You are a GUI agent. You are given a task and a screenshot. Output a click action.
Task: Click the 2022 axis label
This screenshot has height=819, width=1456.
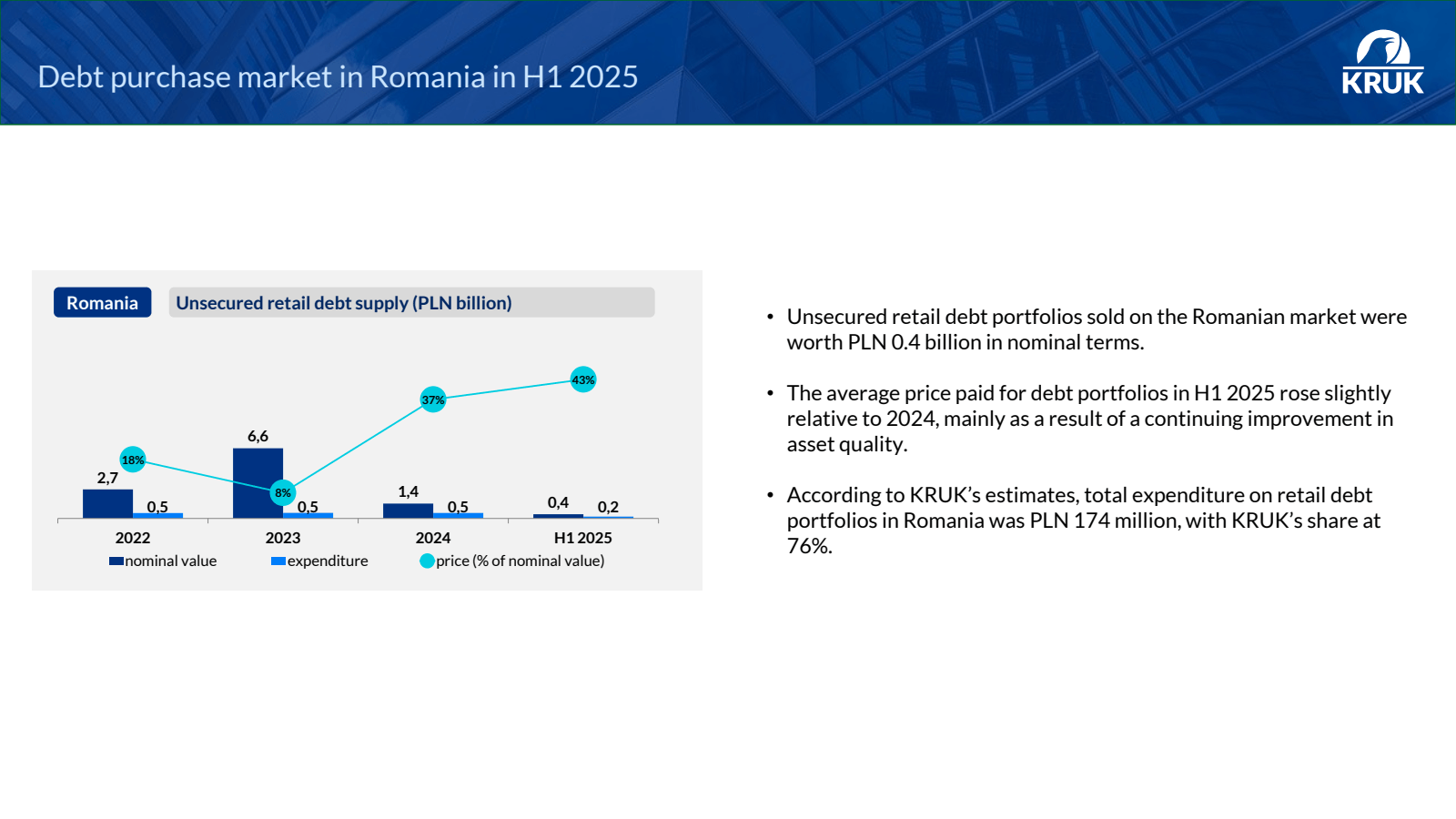(x=133, y=538)
